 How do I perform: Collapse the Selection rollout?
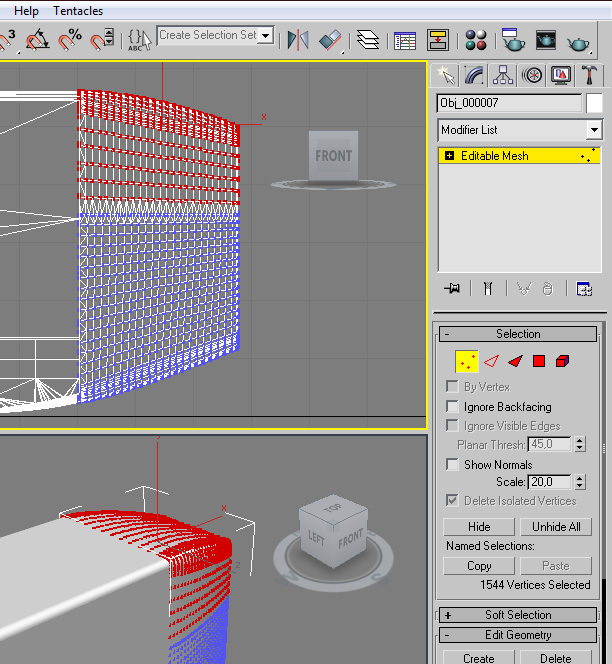pos(518,334)
